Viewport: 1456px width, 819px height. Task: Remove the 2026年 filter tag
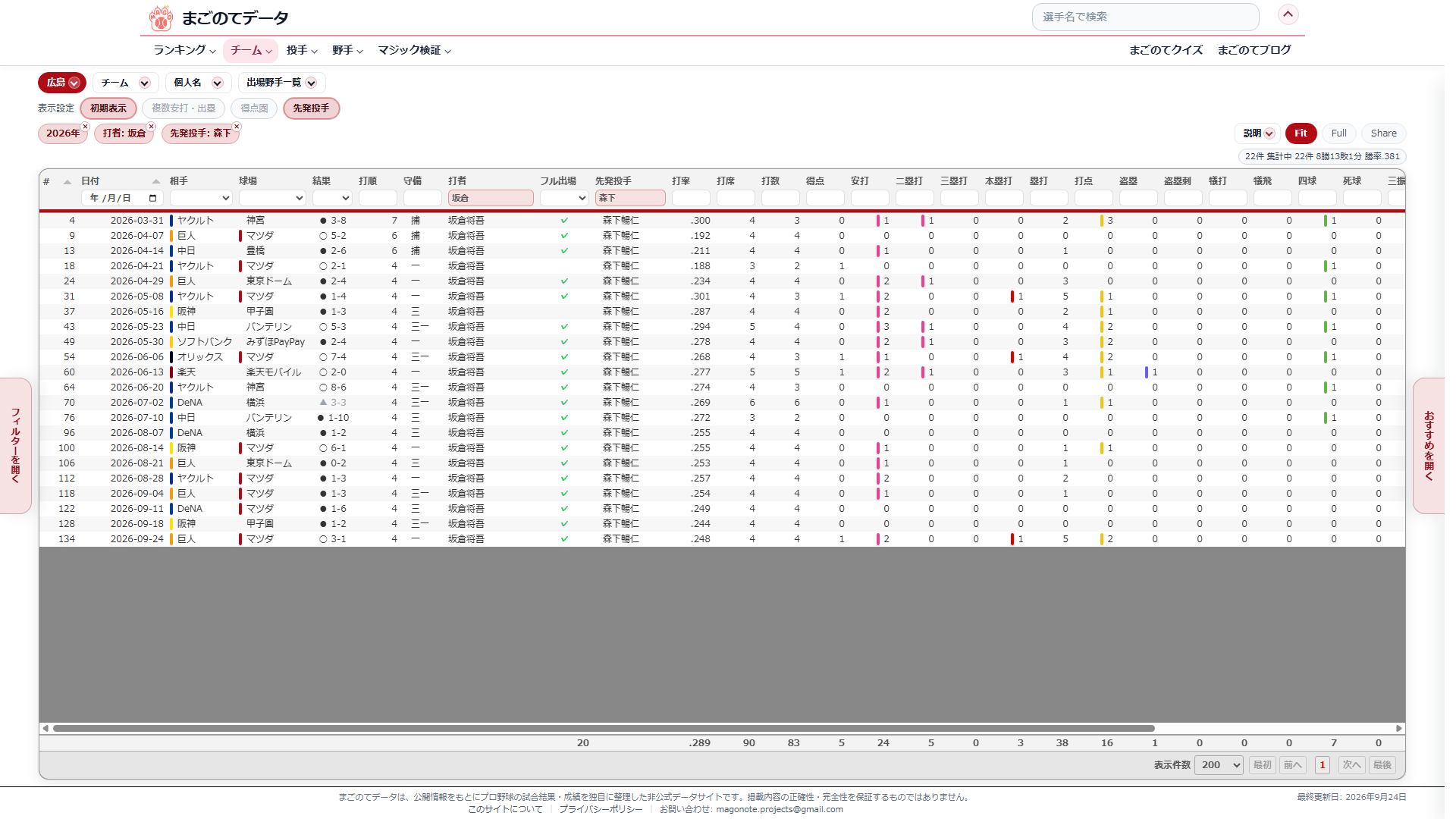pos(86,127)
